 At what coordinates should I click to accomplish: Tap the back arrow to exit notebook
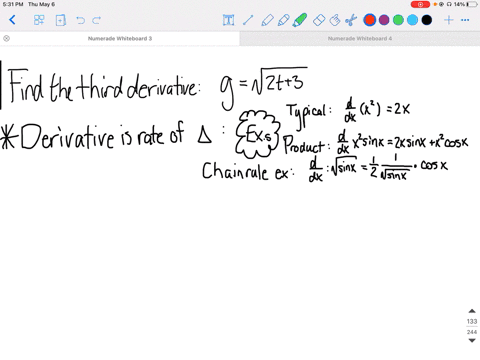(x=12, y=20)
